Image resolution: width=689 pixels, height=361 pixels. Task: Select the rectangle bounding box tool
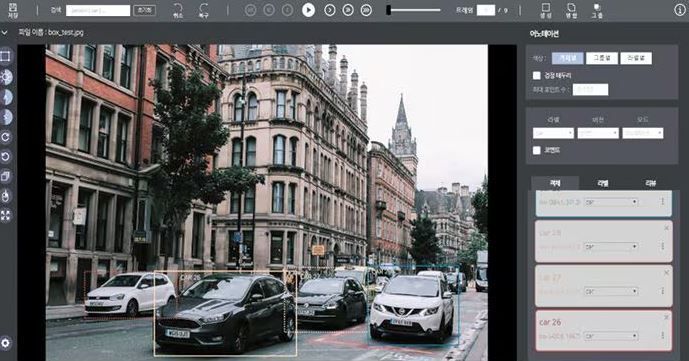pos(5,56)
